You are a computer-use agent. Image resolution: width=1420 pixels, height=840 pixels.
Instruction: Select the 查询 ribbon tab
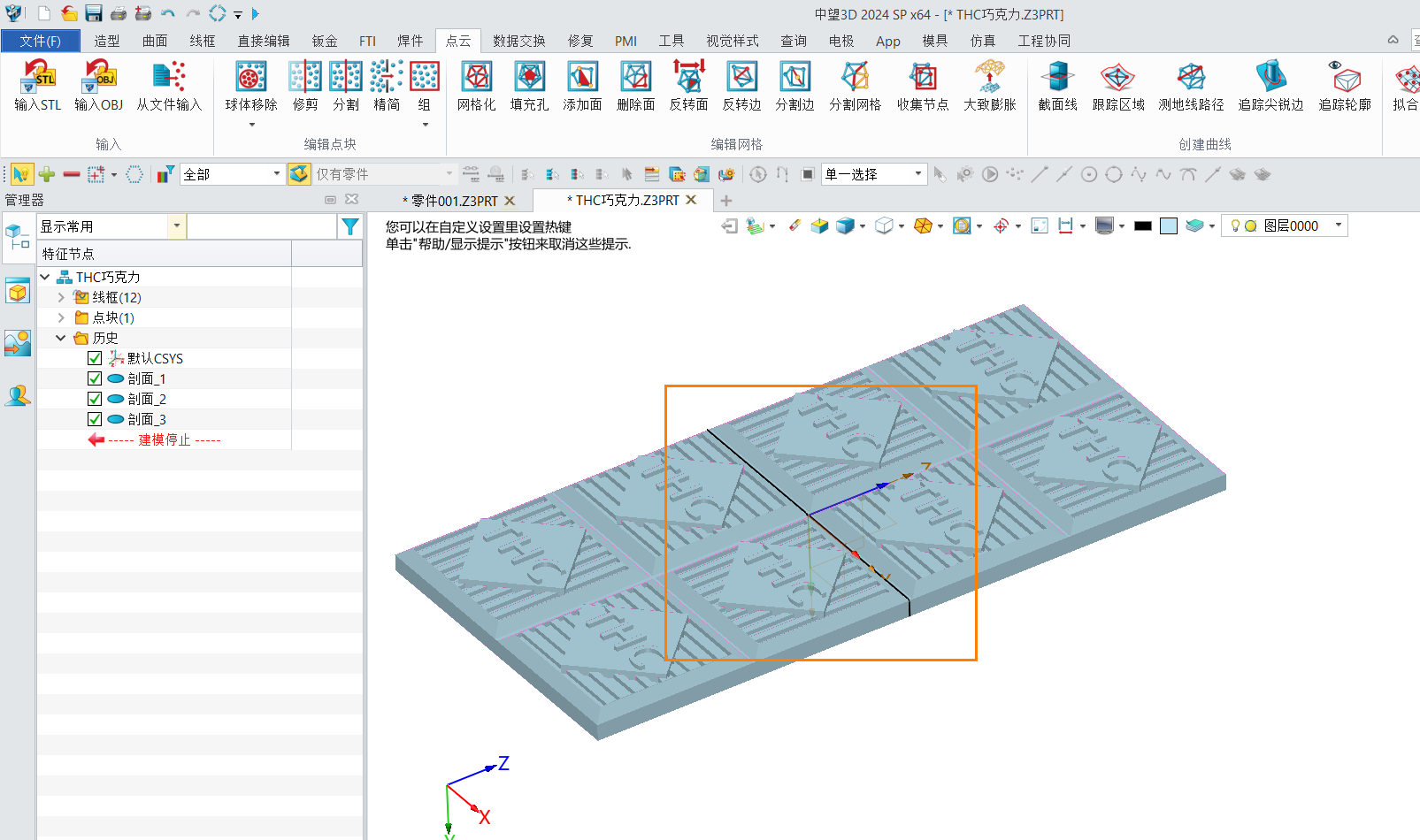coord(794,41)
